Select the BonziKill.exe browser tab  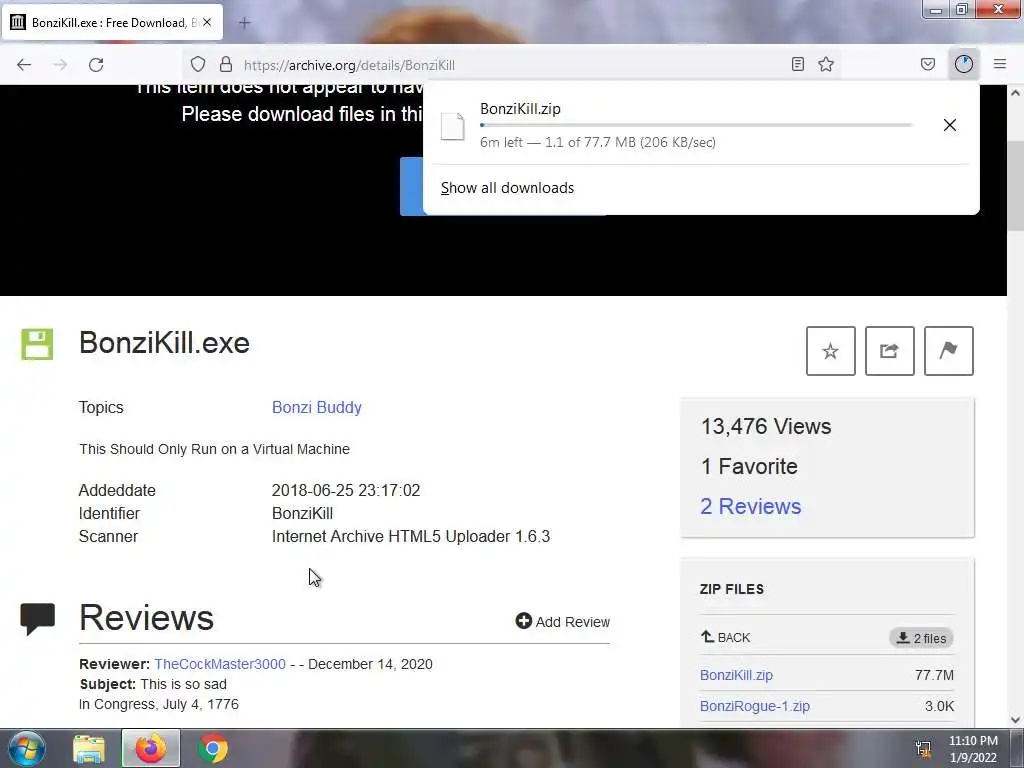[112, 22]
